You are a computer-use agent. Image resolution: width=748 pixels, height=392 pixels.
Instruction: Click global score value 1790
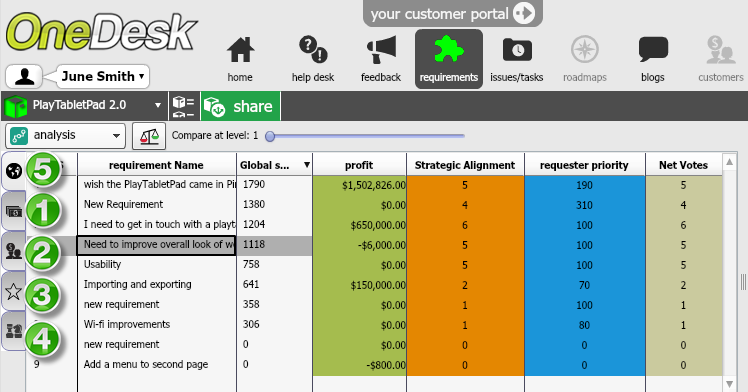[x=254, y=184]
